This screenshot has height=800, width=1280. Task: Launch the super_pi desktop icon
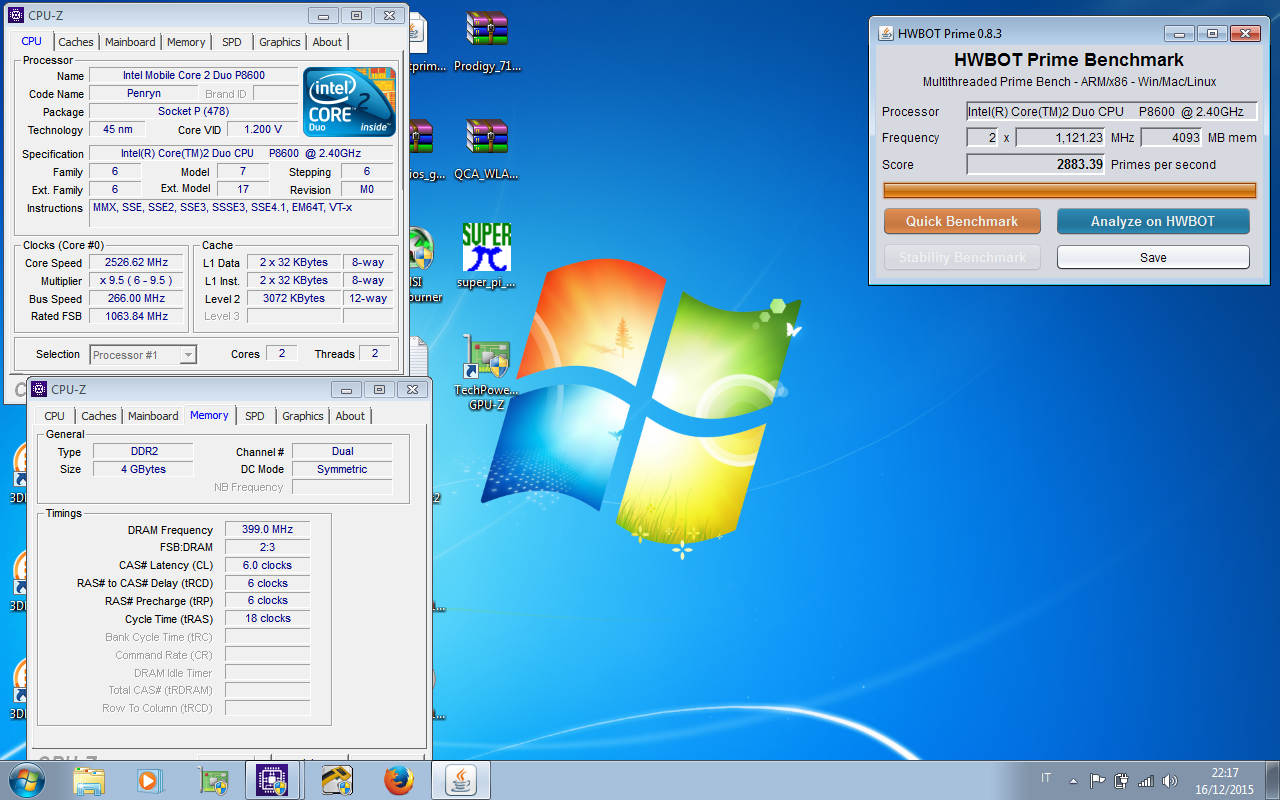[487, 256]
